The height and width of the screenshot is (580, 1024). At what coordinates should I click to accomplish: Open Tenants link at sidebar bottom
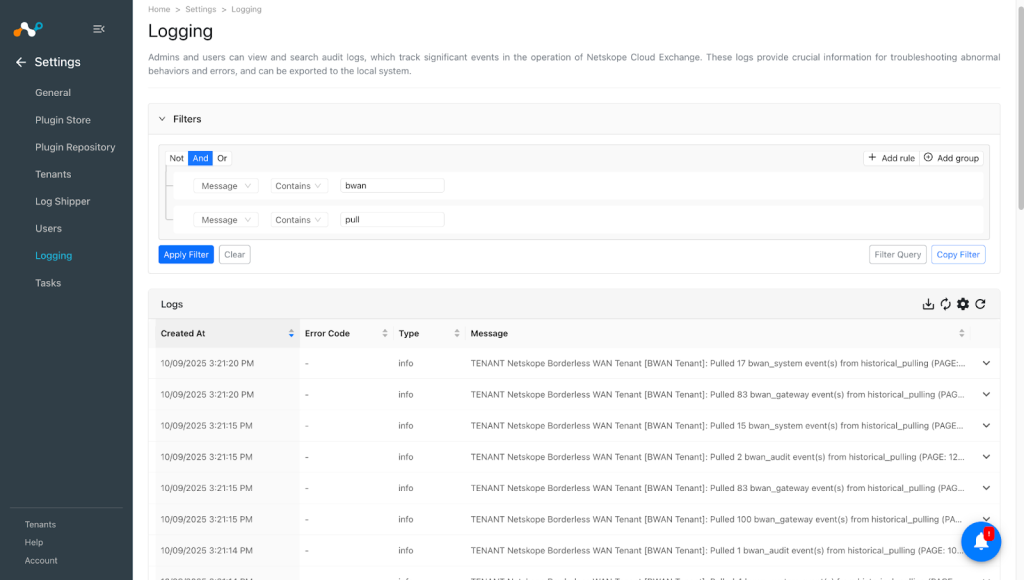point(40,524)
